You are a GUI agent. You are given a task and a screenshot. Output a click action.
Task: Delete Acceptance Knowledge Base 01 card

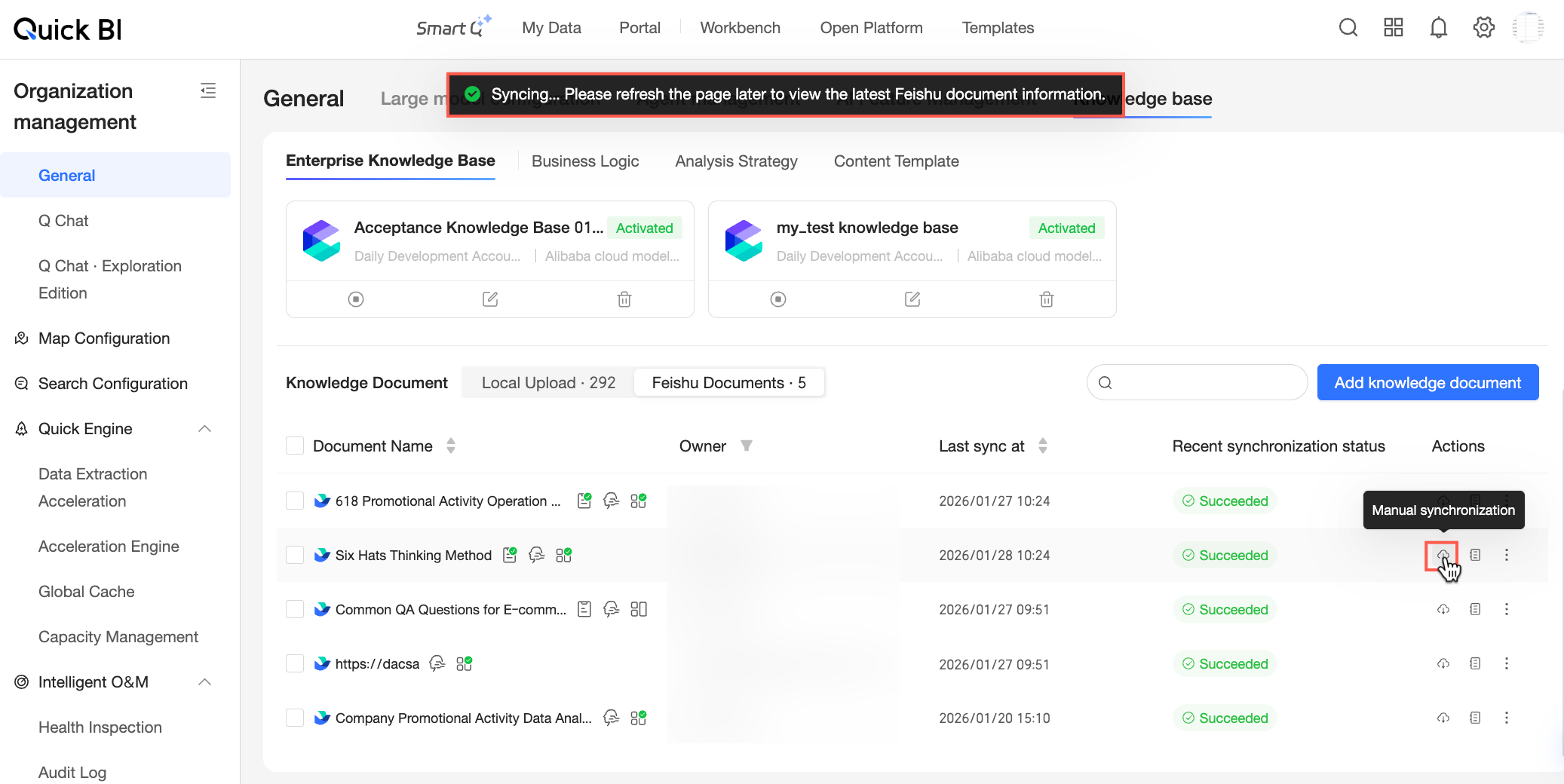pyautogui.click(x=624, y=299)
